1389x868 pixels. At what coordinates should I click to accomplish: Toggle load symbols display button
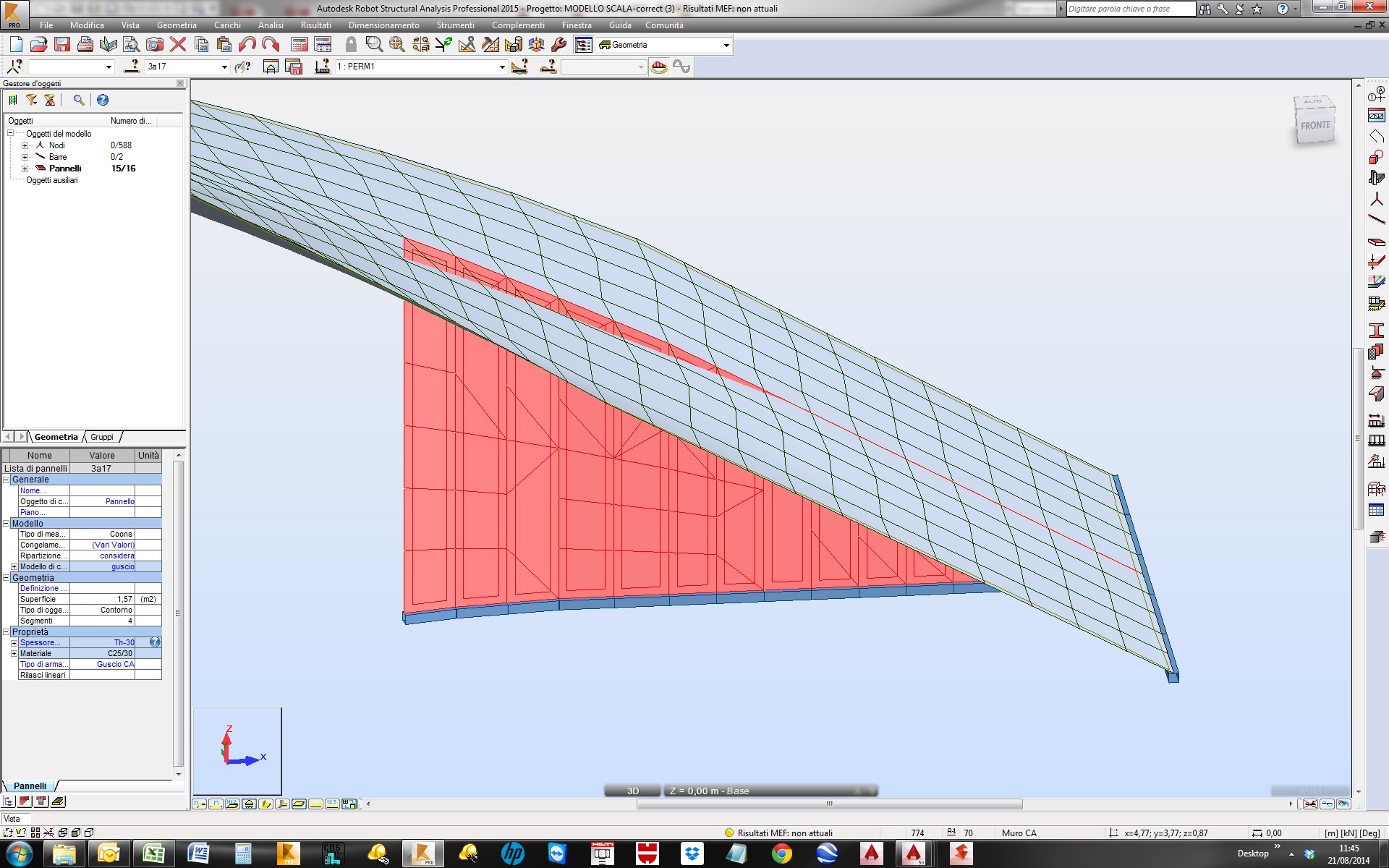point(315,804)
